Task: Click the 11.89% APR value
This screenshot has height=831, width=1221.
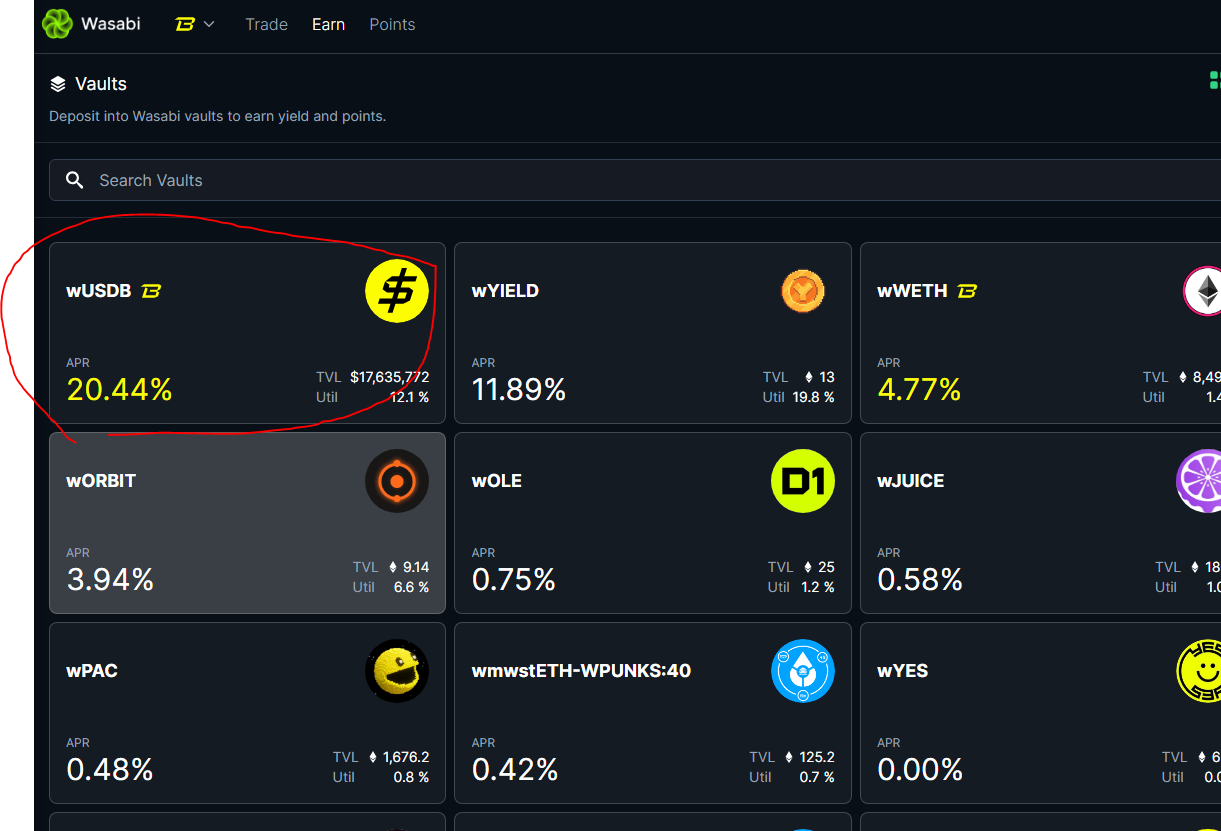Action: tap(519, 389)
